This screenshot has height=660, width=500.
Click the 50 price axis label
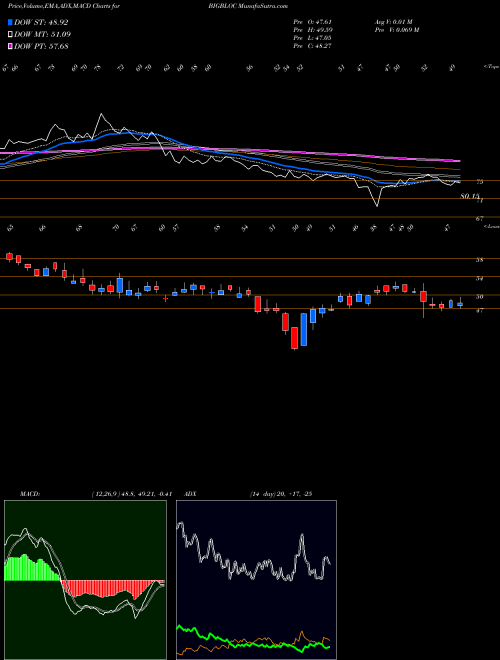point(479,296)
